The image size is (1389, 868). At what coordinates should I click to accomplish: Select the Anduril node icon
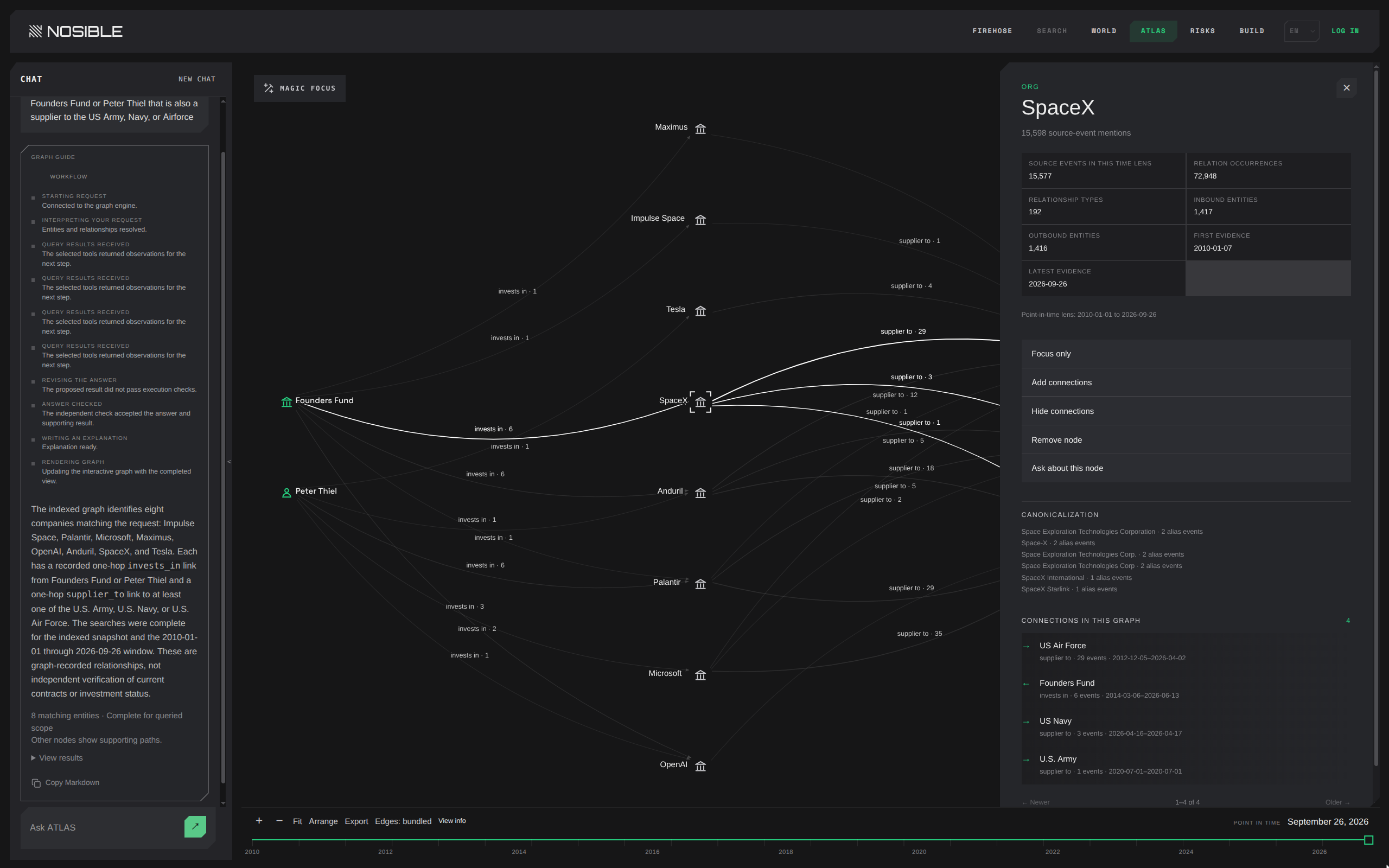click(x=700, y=493)
